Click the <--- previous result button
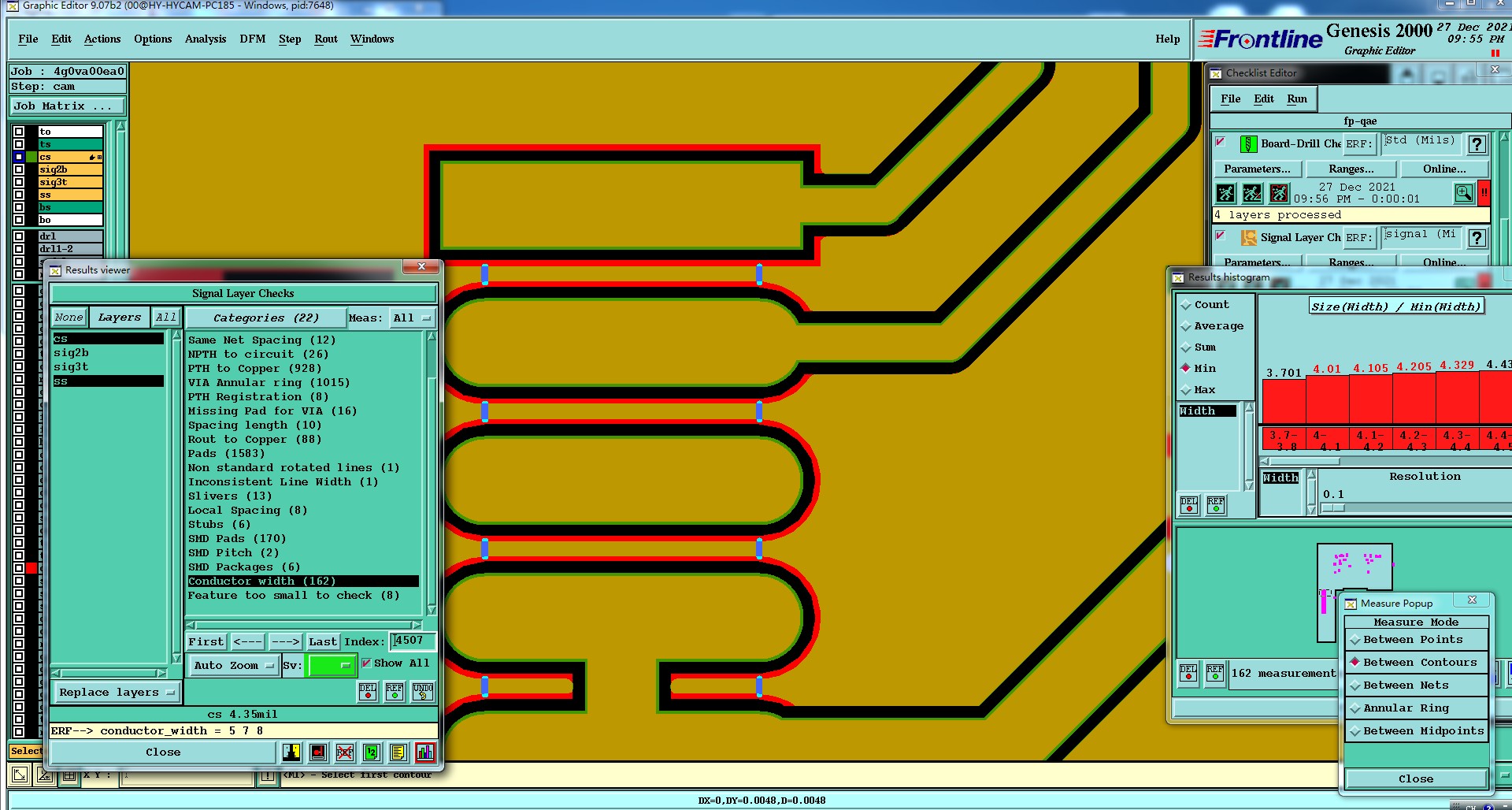Viewport: 1512px width, 810px height. click(x=247, y=642)
